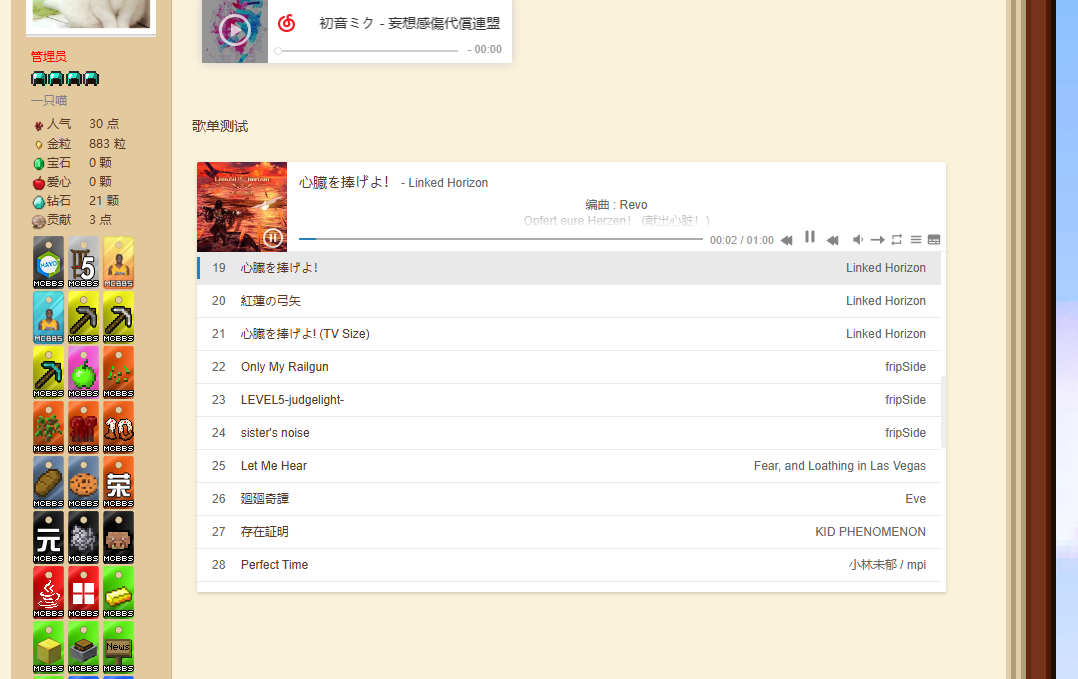
Task: Click the 初音ミク track progress bar
Action: tap(366, 51)
